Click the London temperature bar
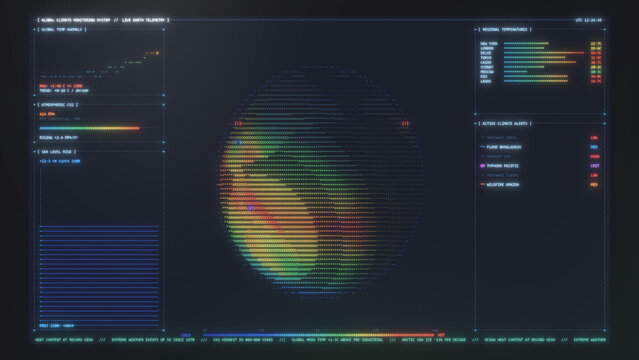Image resolution: width=639 pixels, height=360 pixels. (x=524, y=48)
